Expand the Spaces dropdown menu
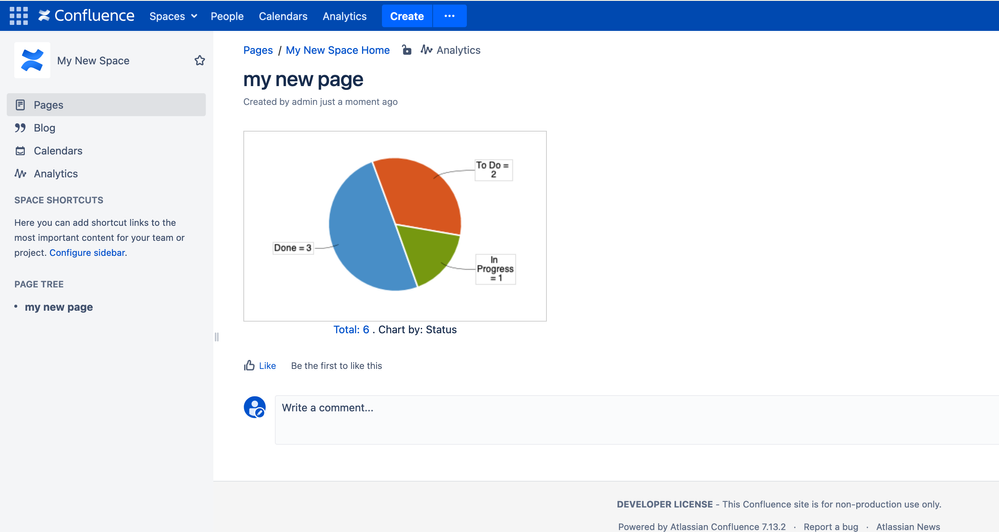The width and height of the screenshot is (999, 532). pyautogui.click(x=173, y=16)
